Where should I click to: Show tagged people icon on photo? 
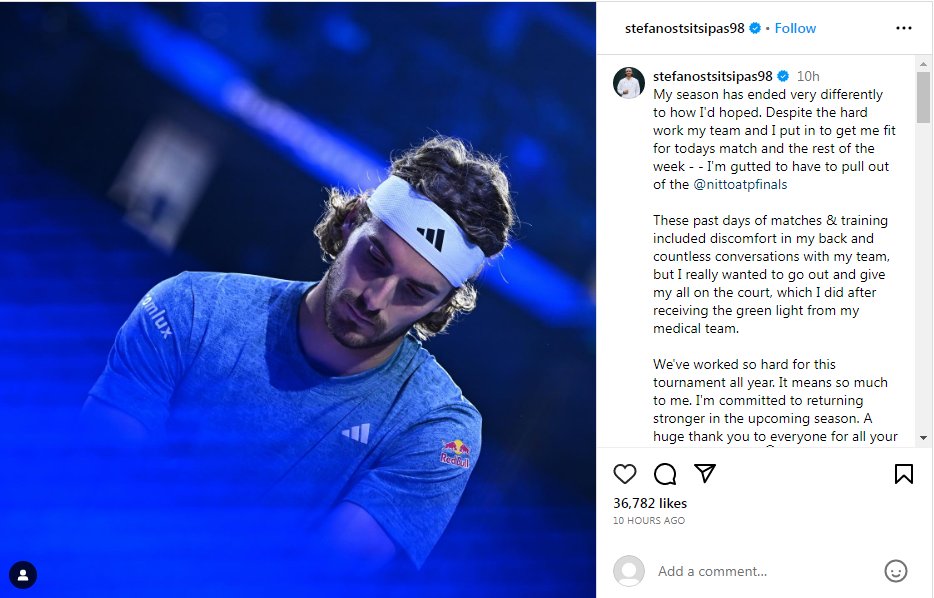[x=23, y=575]
